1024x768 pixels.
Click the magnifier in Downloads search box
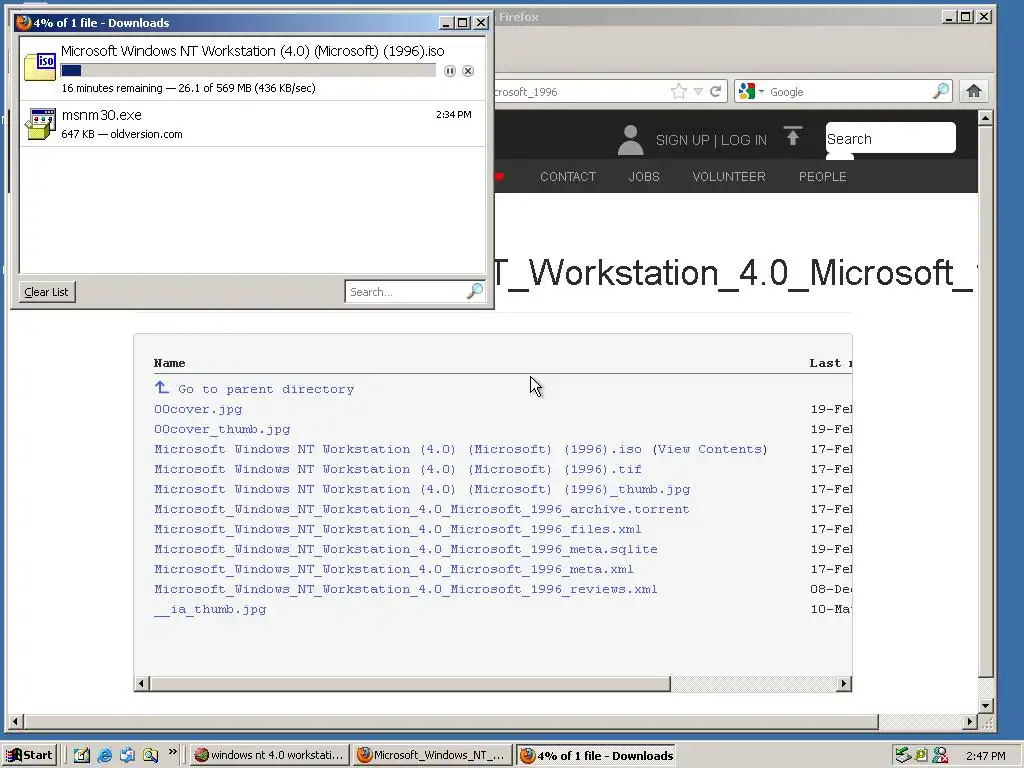pyautogui.click(x=475, y=291)
